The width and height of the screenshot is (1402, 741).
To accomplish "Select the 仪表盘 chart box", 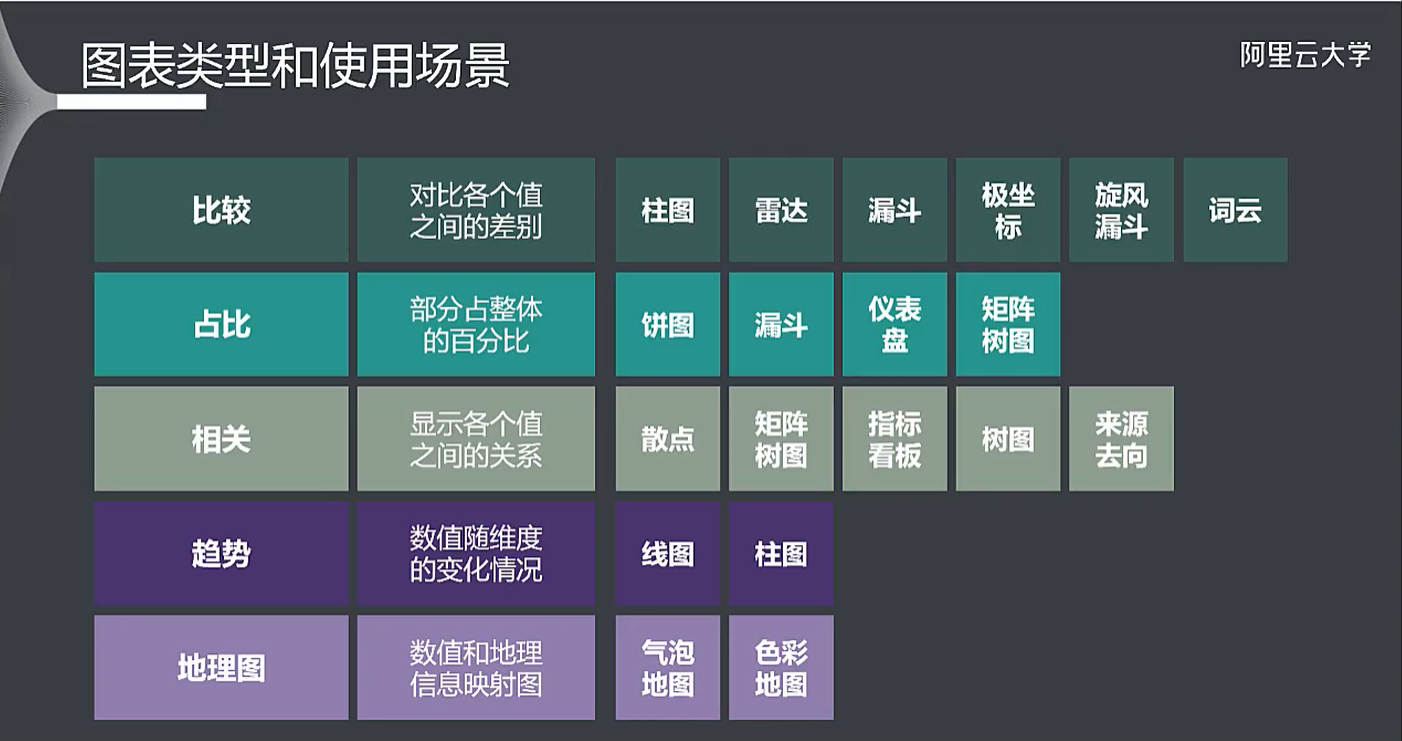I will coord(895,324).
